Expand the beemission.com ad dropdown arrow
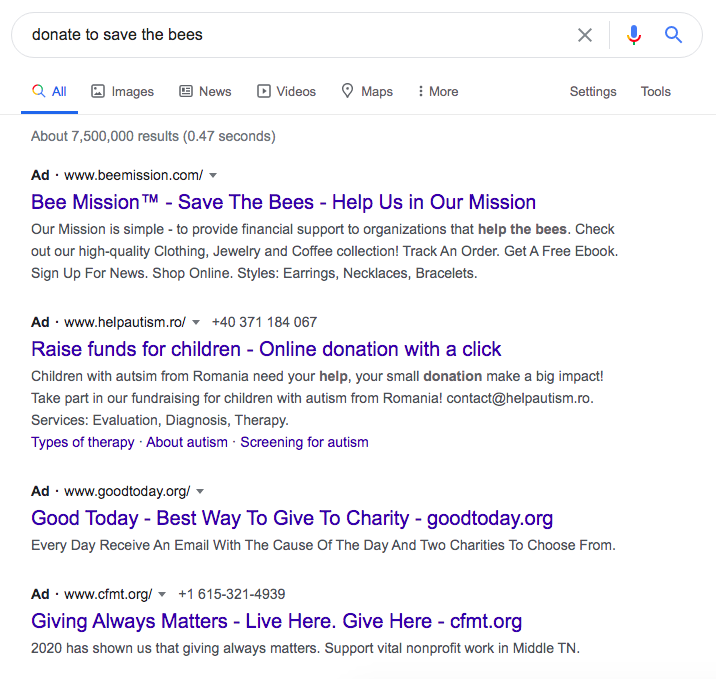Screen dimensions: 716x679 pyautogui.click(x=213, y=175)
